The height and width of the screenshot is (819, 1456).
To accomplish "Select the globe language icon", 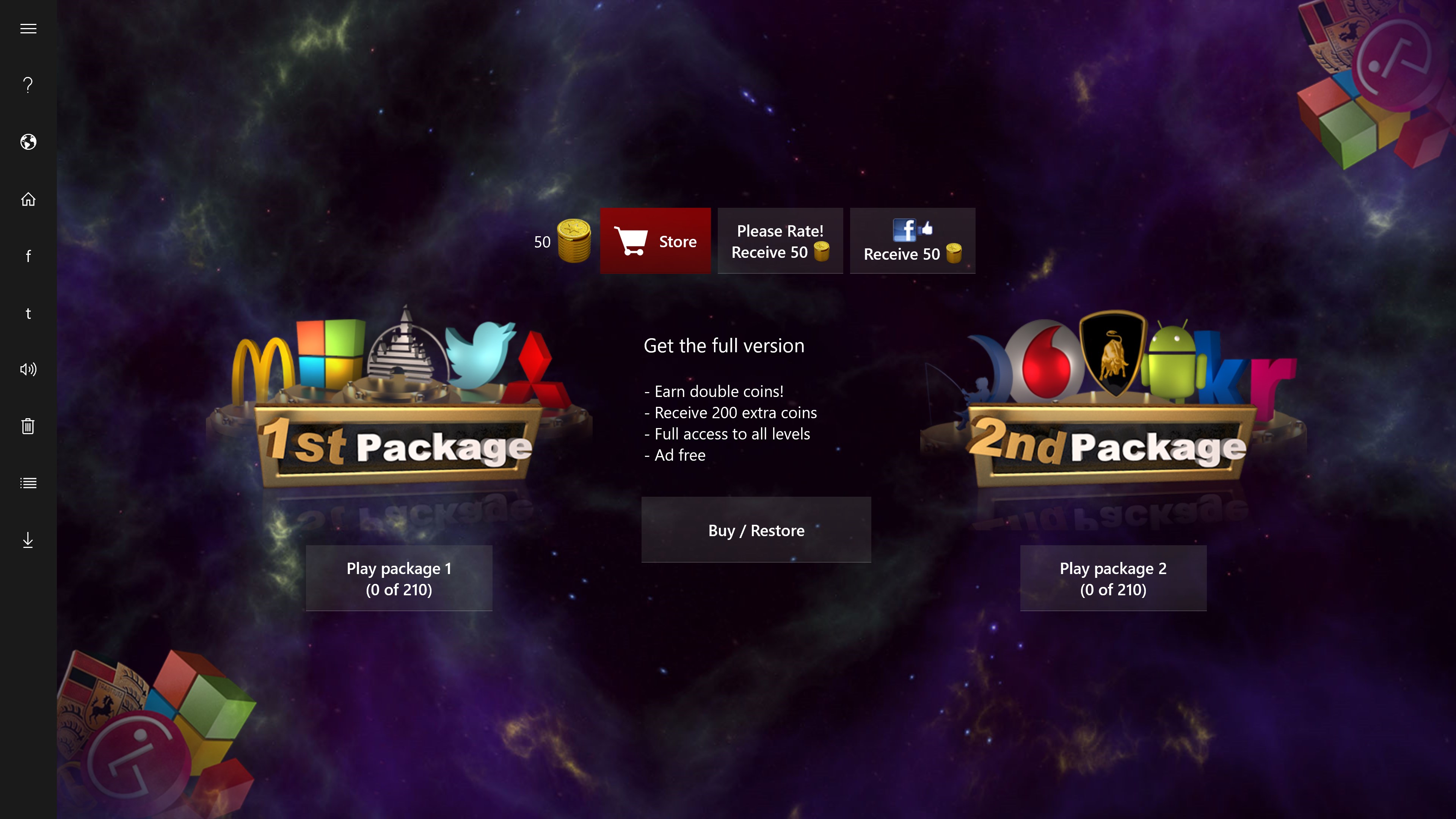I will point(28,142).
